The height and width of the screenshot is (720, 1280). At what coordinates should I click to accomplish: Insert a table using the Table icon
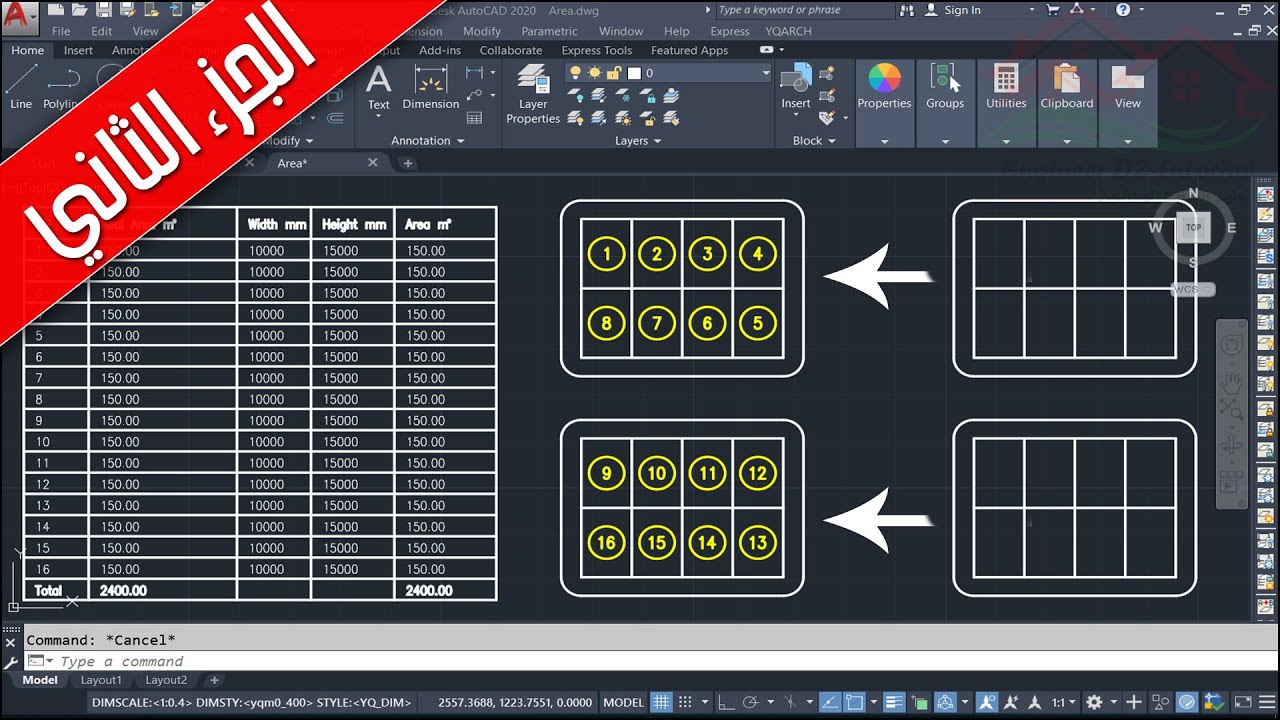pyautogui.click(x=474, y=118)
